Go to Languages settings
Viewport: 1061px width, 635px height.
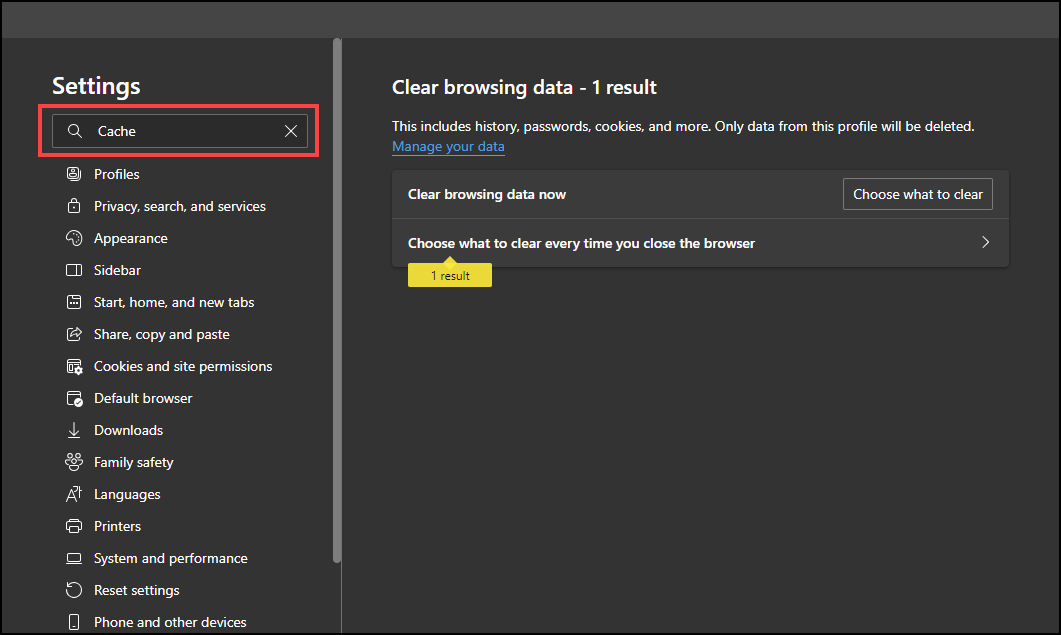click(x=127, y=494)
